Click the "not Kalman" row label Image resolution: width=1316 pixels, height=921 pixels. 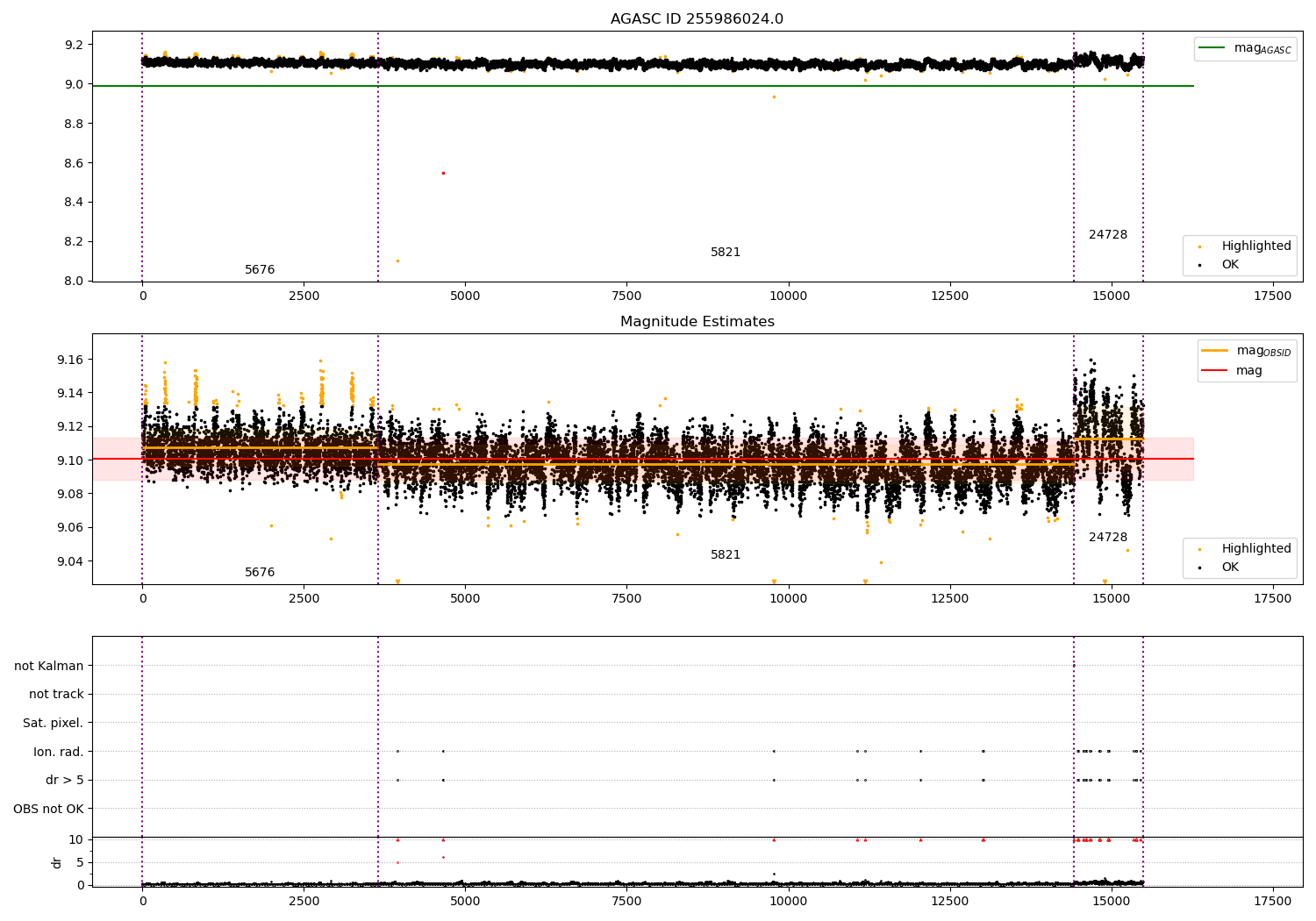click(49, 666)
